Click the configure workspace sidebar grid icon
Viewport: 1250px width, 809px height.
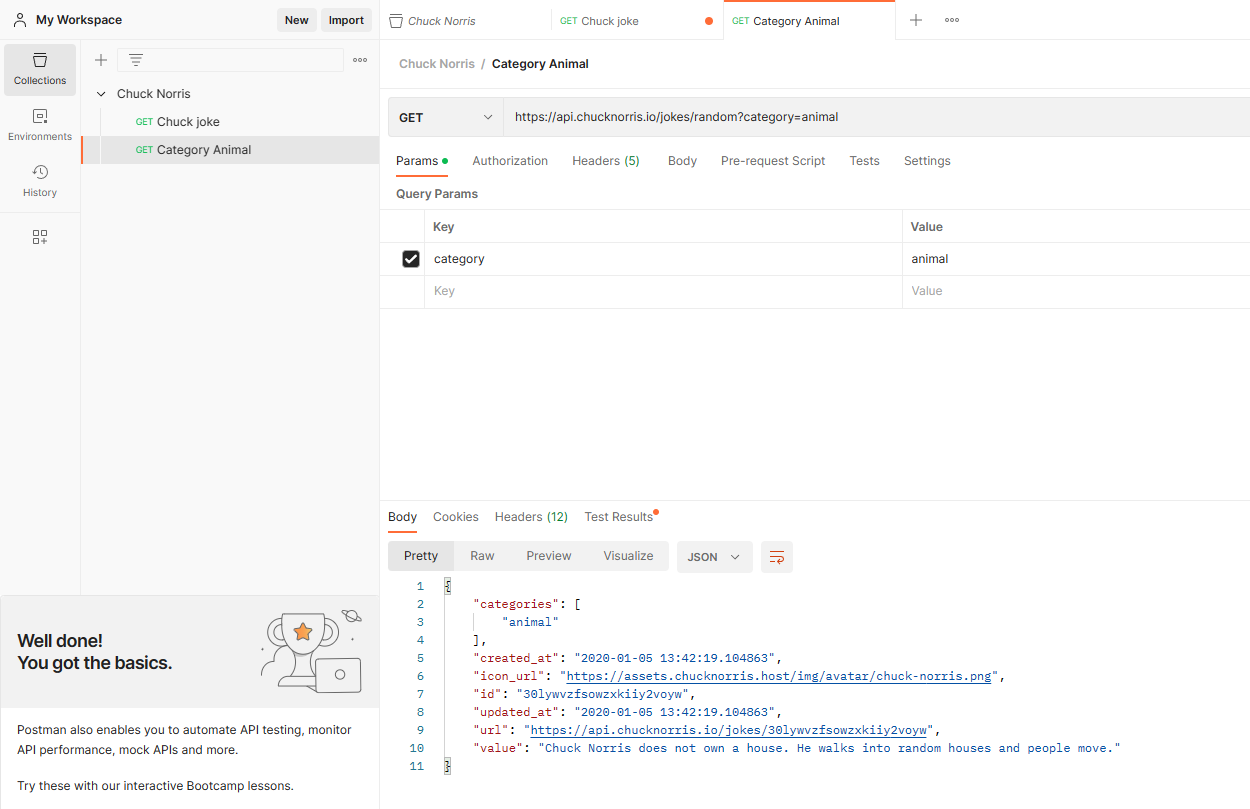coord(40,237)
